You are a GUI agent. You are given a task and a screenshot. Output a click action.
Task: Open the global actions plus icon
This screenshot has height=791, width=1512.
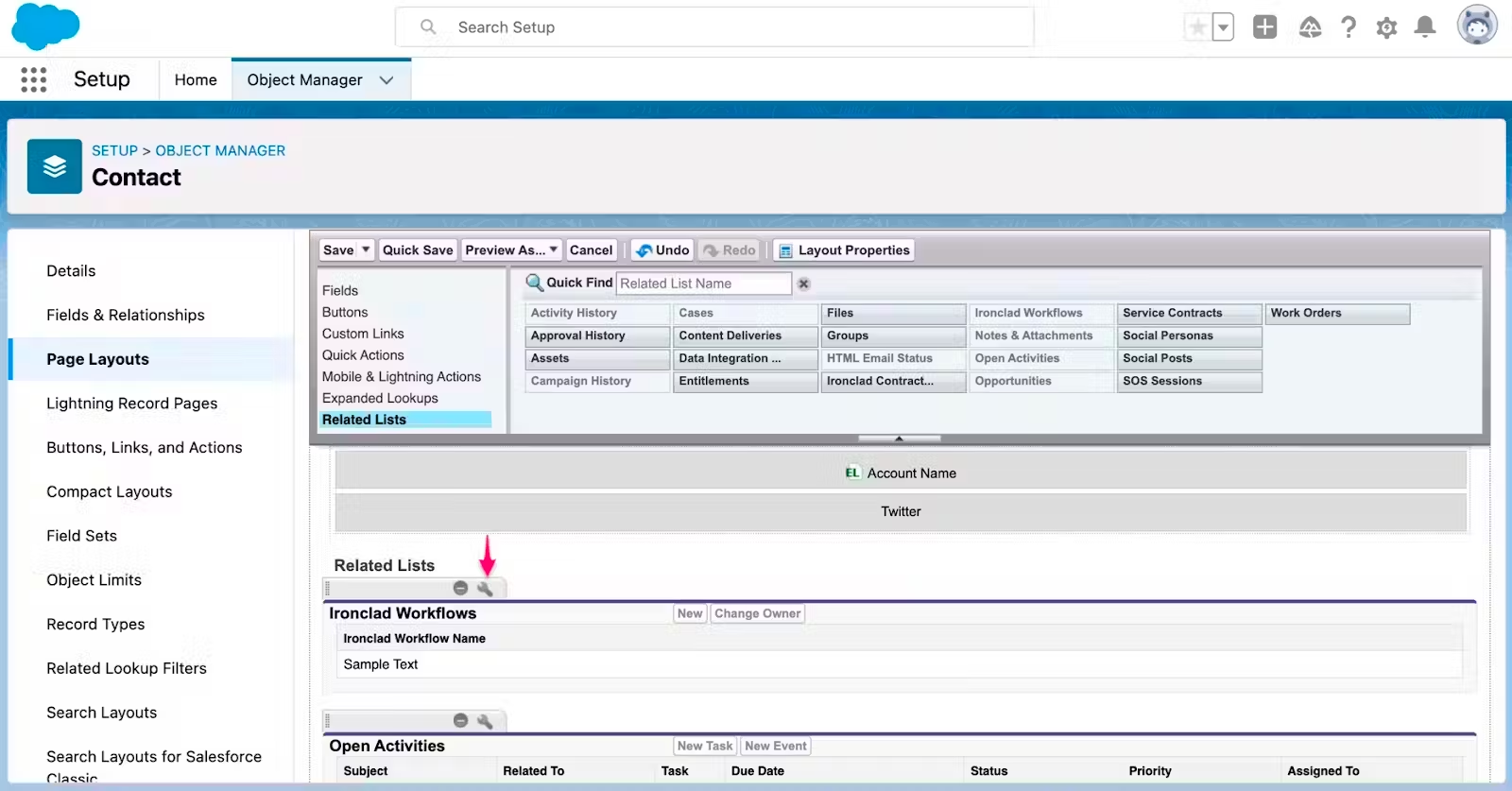click(x=1264, y=27)
